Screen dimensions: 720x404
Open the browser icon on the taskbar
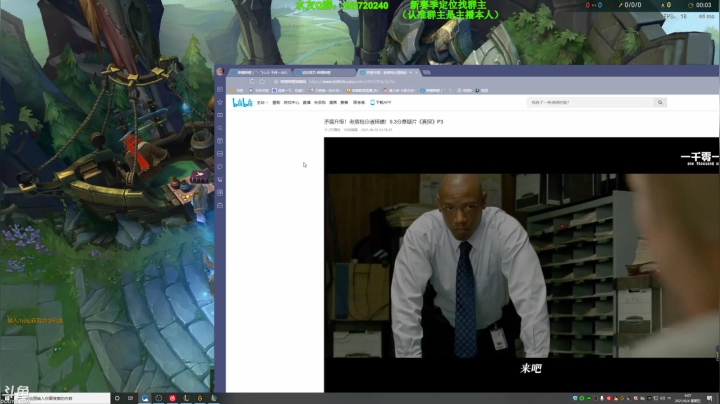[x=145, y=398]
